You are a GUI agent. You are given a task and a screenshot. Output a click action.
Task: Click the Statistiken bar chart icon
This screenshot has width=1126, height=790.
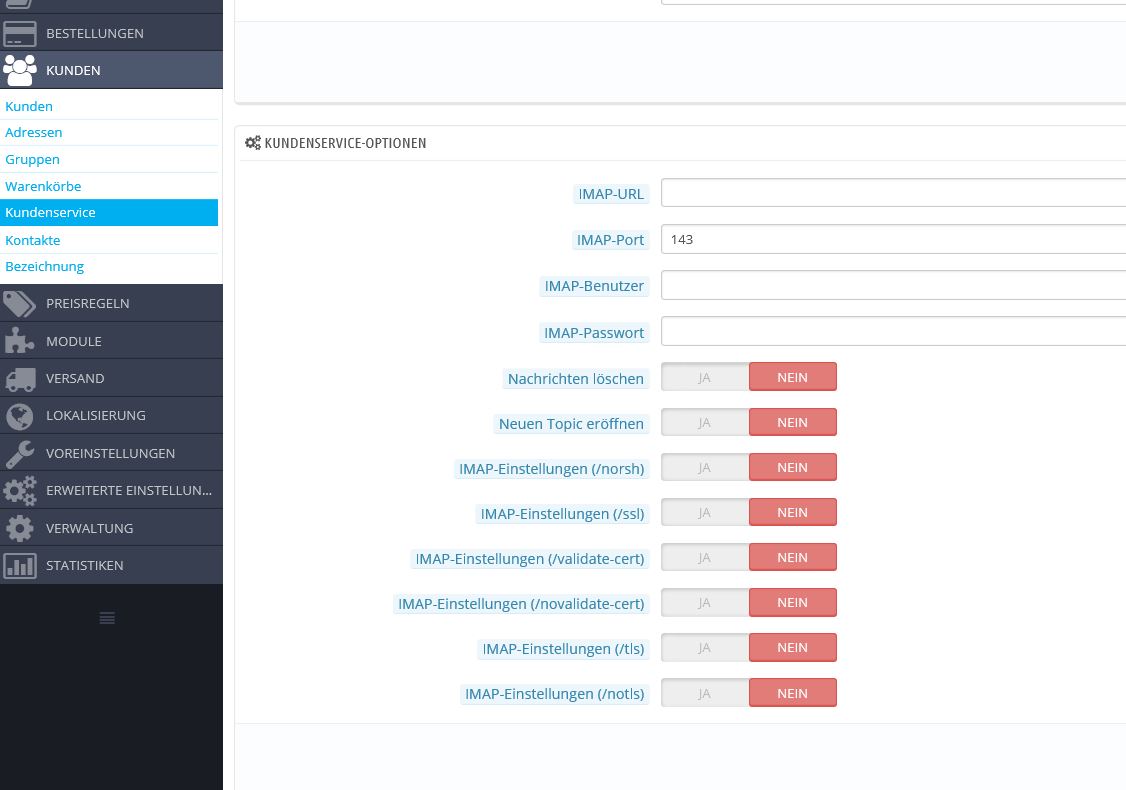point(19,565)
